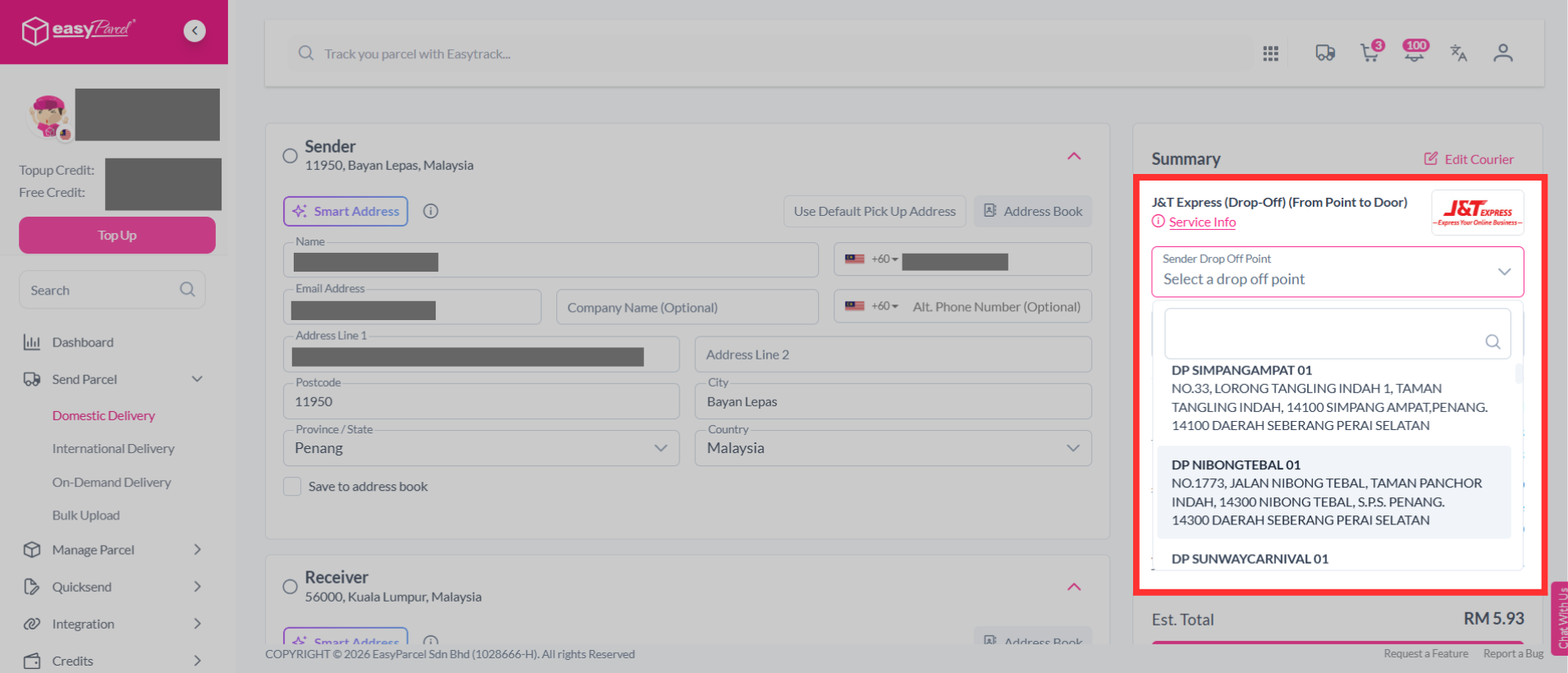Collapse the Send Parcel menu
The width and height of the screenshot is (1568, 673).
pyautogui.click(x=197, y=379)
